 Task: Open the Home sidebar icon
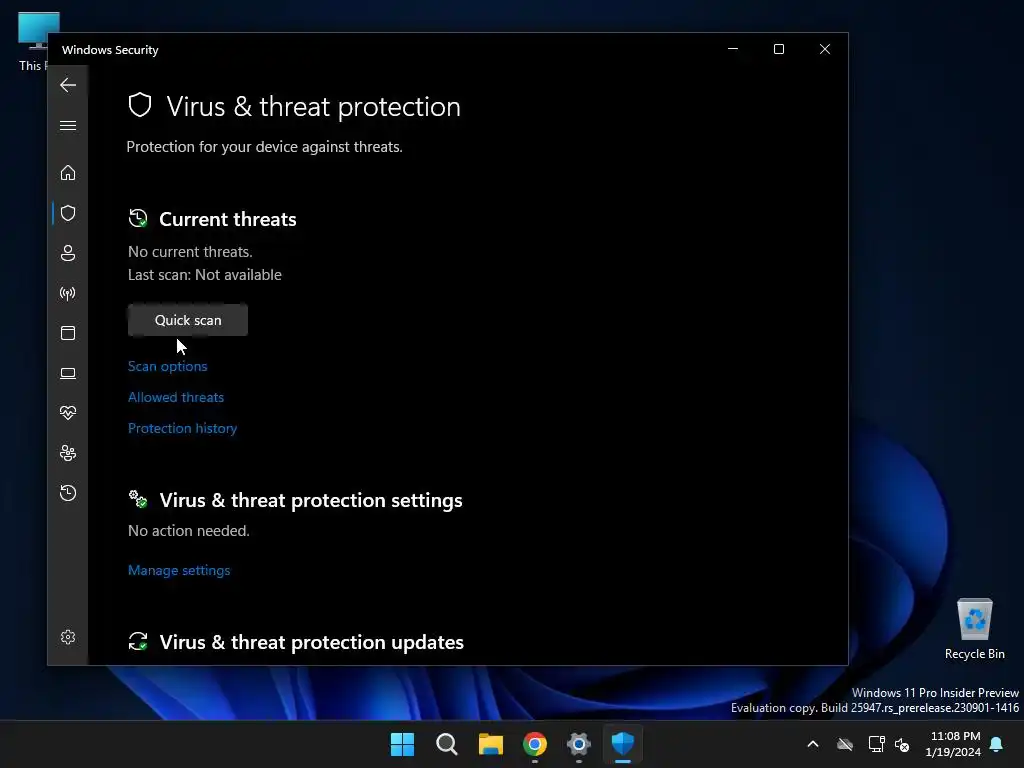[x=68, y=173]
